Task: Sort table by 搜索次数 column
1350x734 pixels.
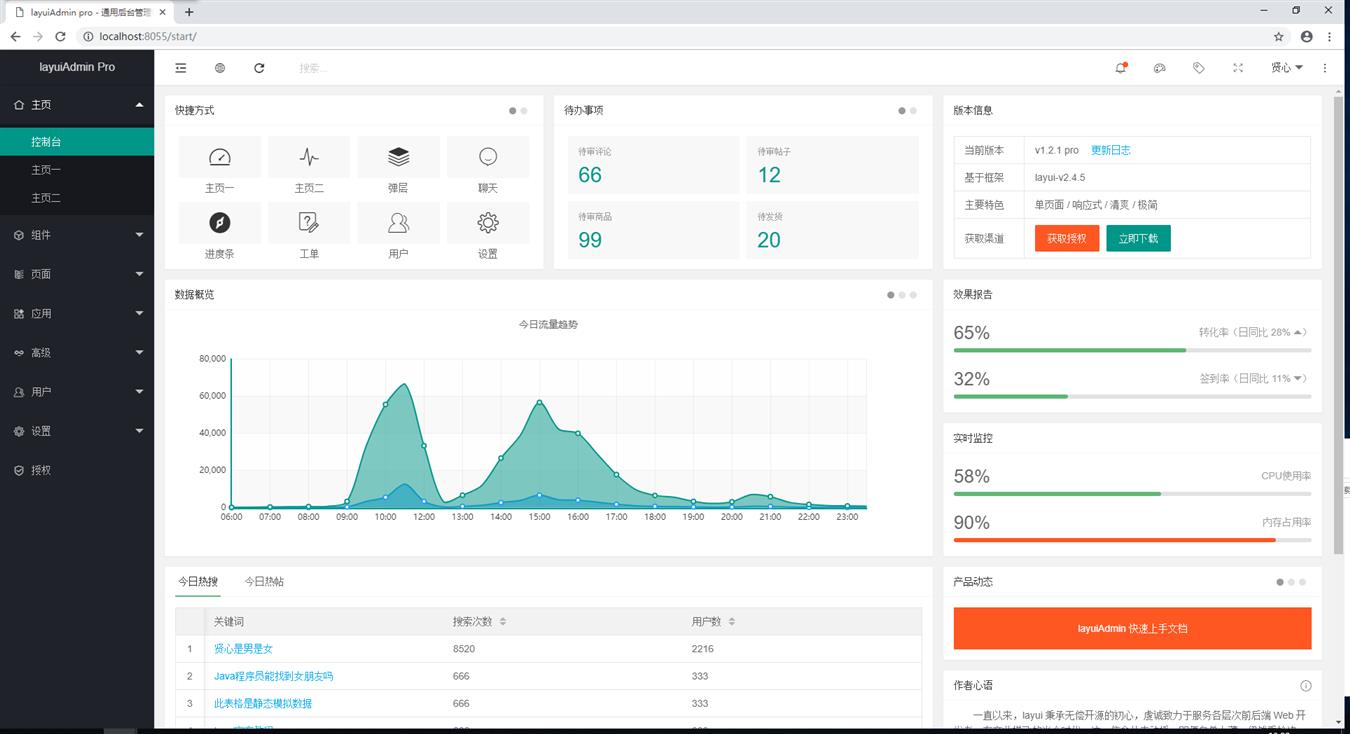Action: point(502,621)
